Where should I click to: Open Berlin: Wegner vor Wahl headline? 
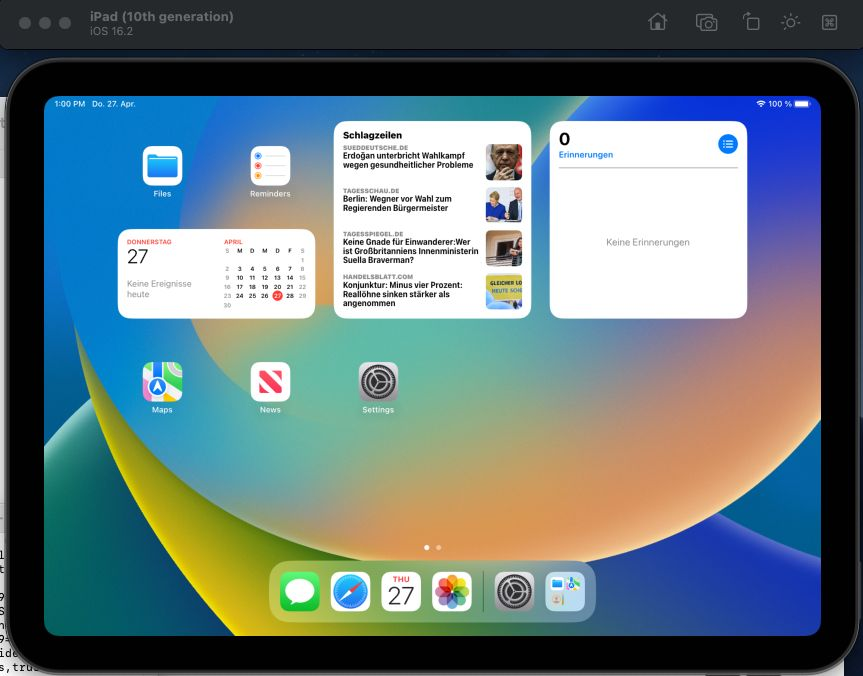click(x=397, y=203)
